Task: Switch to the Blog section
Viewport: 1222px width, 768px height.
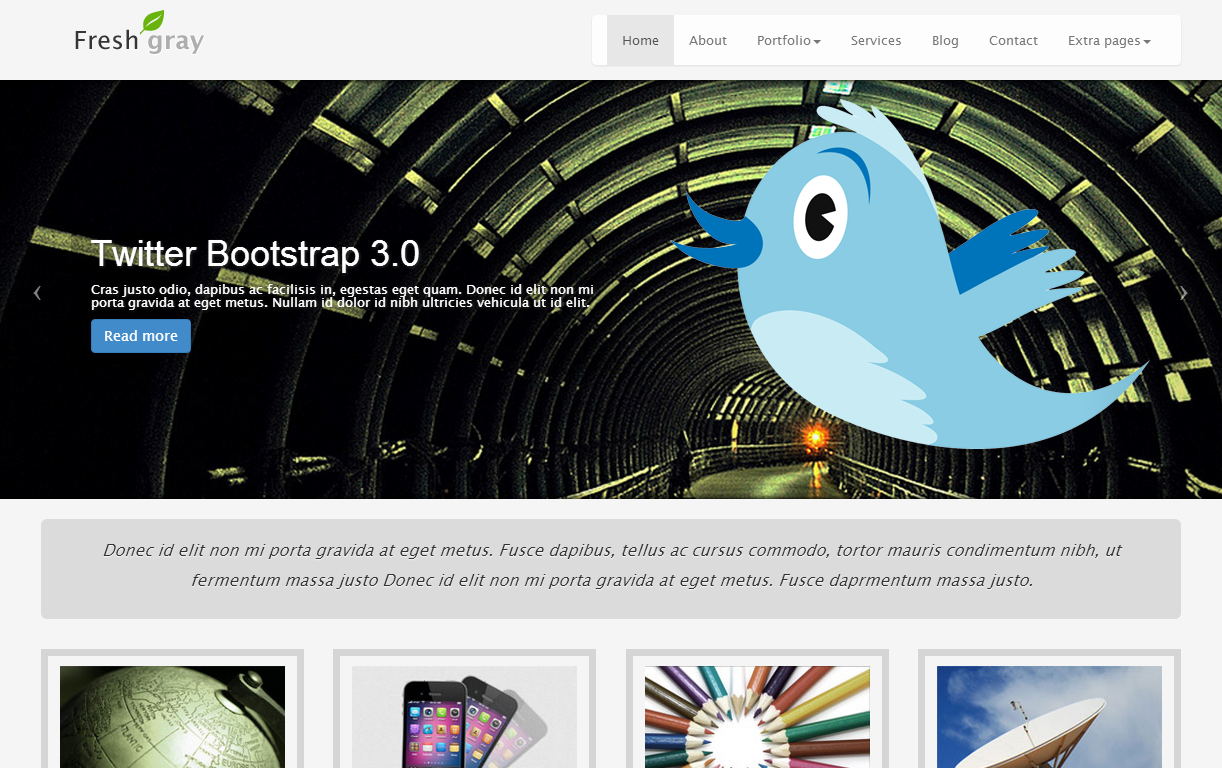Action: pos(945,40)
